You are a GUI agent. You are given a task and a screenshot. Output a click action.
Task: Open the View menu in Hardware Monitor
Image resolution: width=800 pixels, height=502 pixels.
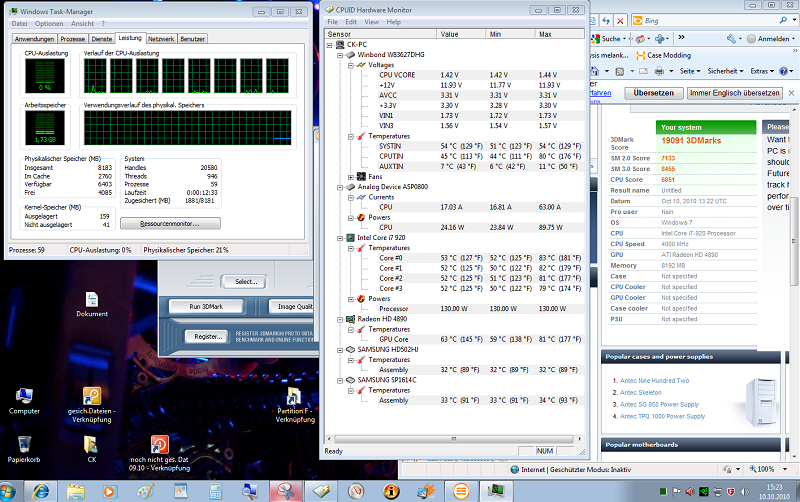(371, 22)
